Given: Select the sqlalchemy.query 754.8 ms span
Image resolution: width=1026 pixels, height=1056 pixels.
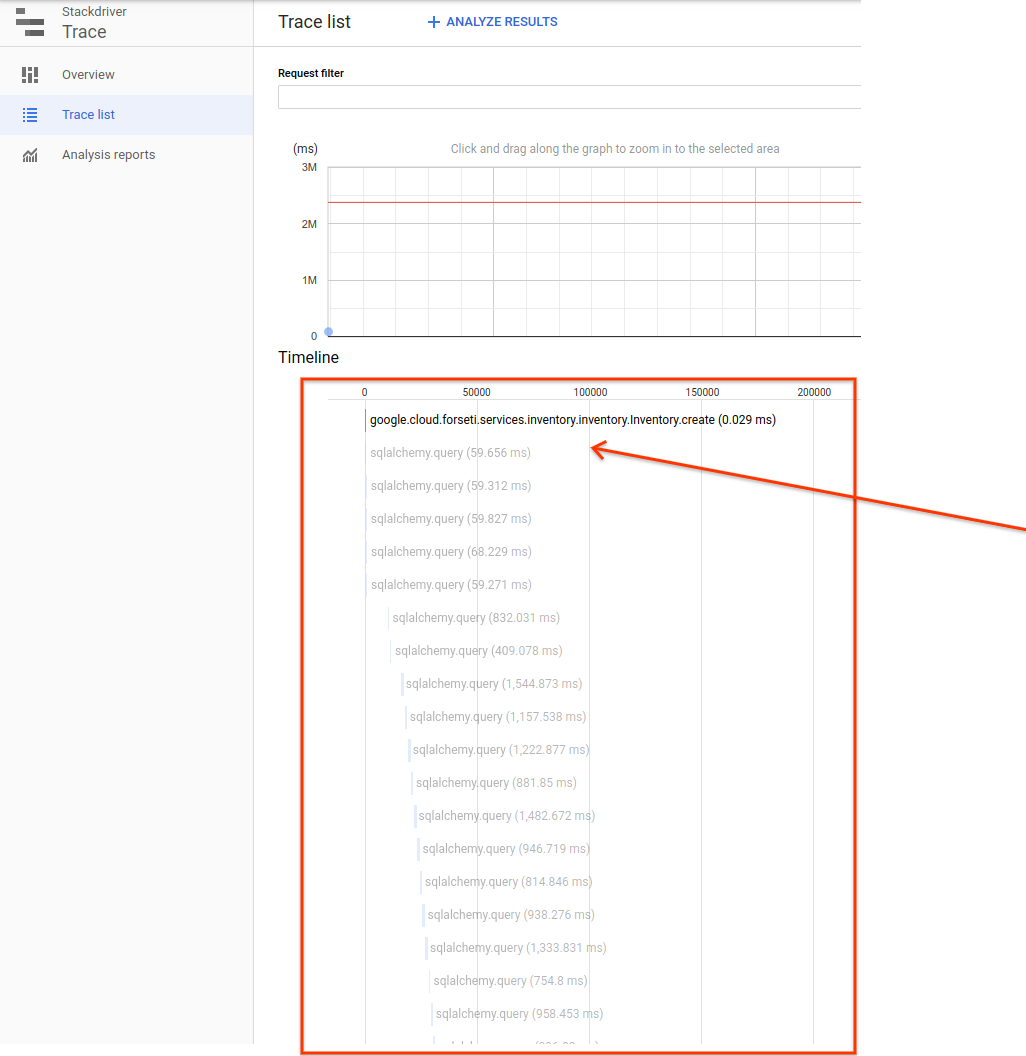Looking at the screenshot, I should [x=510, y=981].
